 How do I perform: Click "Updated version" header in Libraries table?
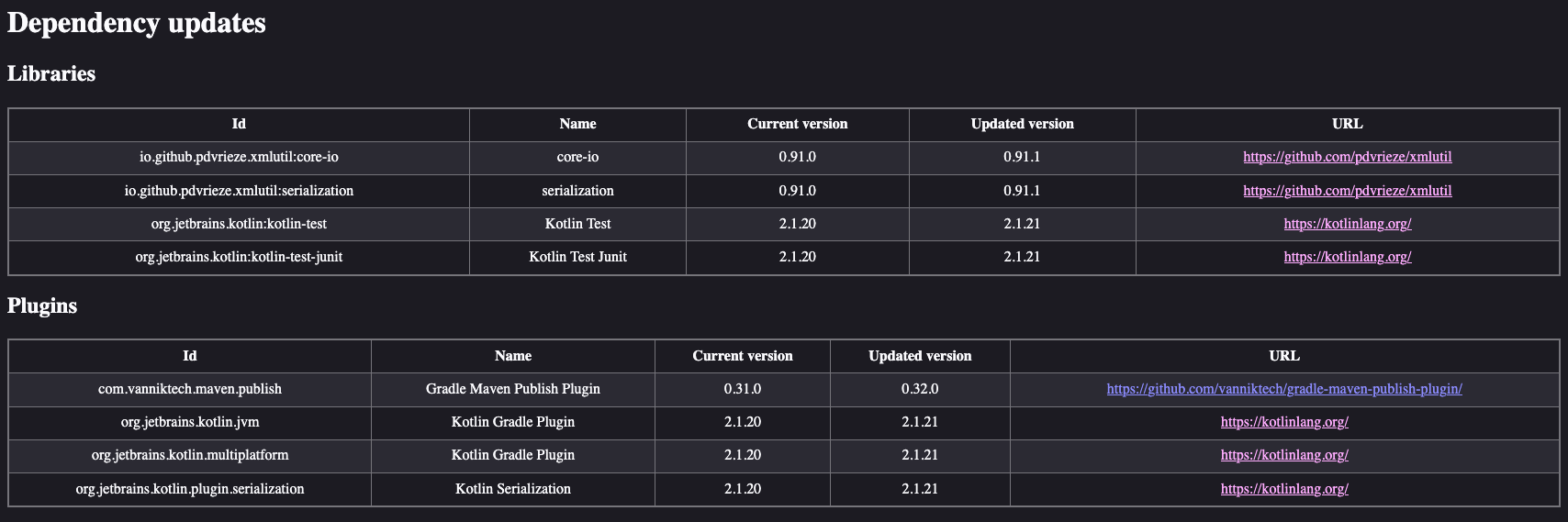(1022, 124)
